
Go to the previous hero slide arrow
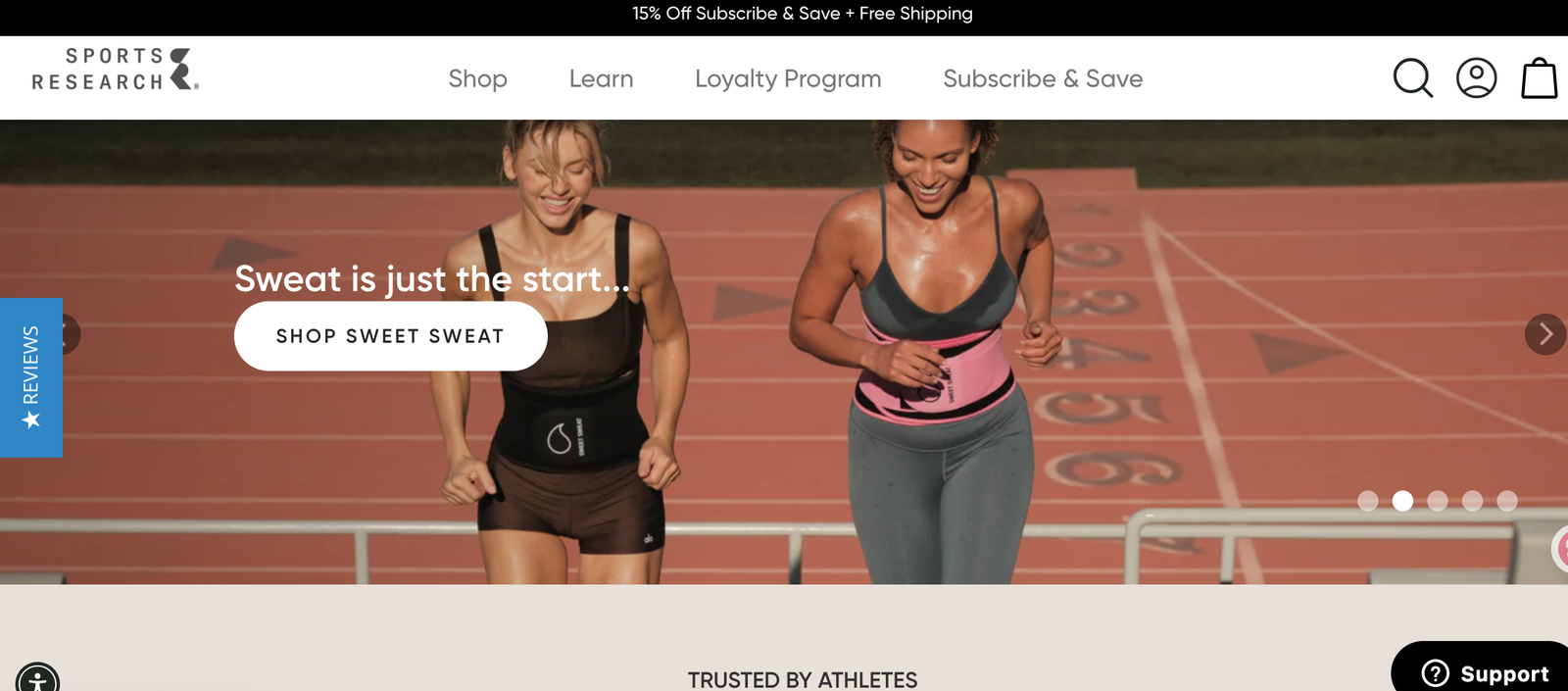[x=69, y=334]
